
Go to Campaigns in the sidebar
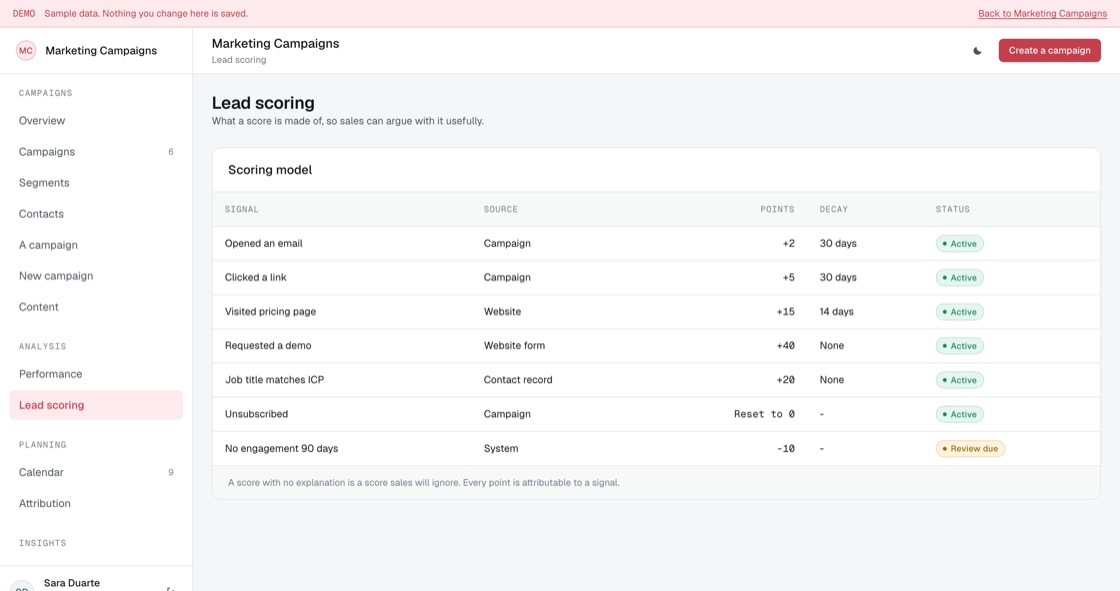point(96,152)
